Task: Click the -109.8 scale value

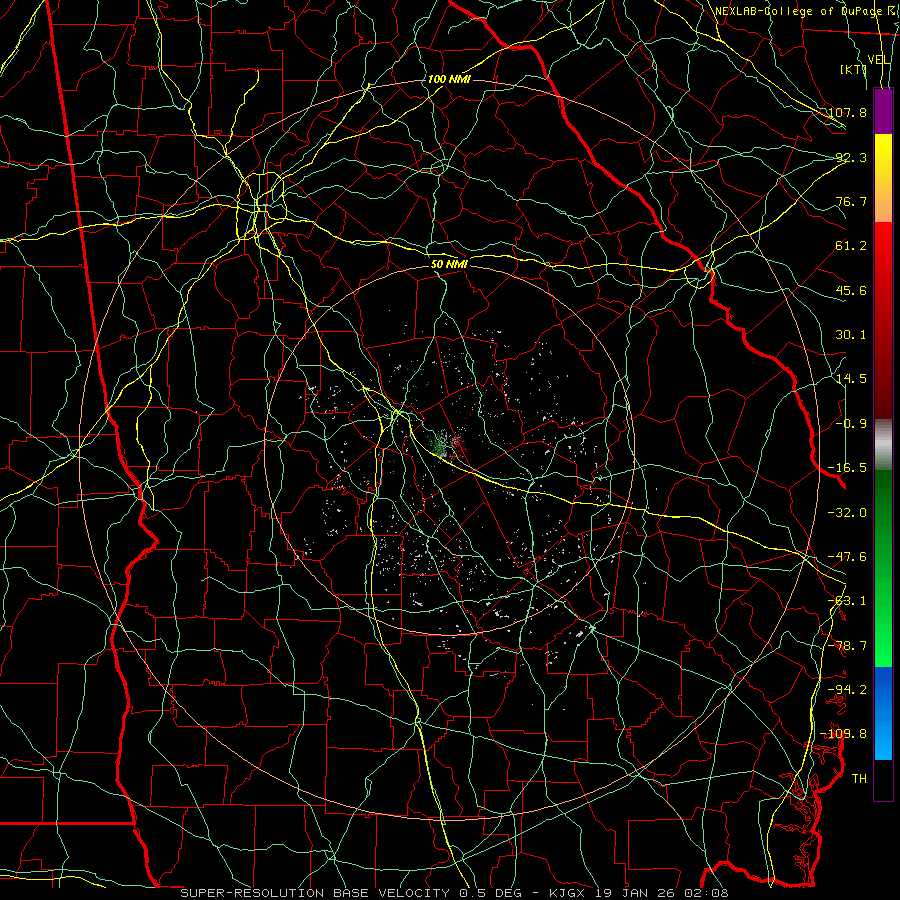Action: click(x=844, y=734)
